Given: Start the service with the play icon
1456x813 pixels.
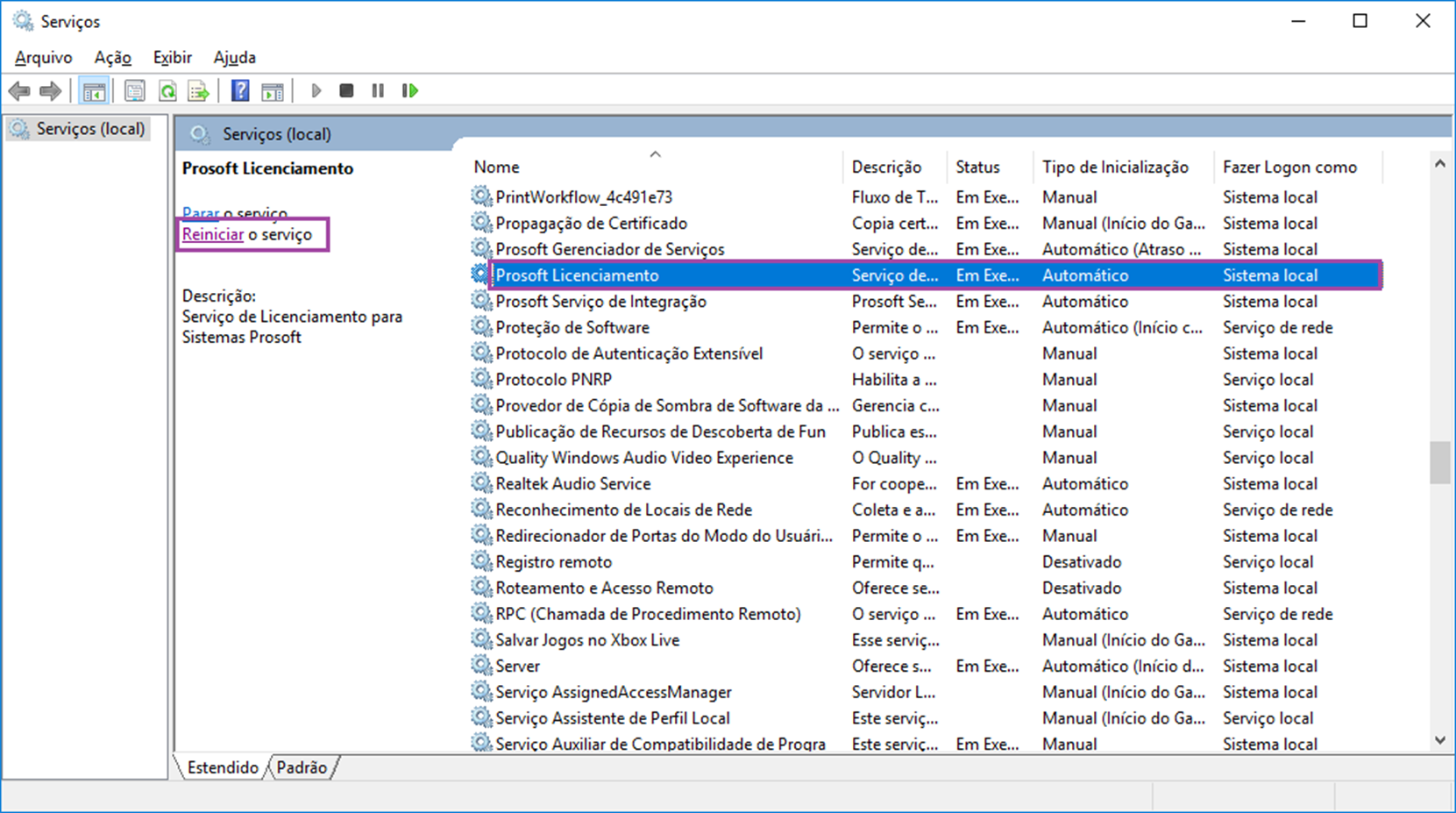Looking at the screenshot, I should (316, 90).
